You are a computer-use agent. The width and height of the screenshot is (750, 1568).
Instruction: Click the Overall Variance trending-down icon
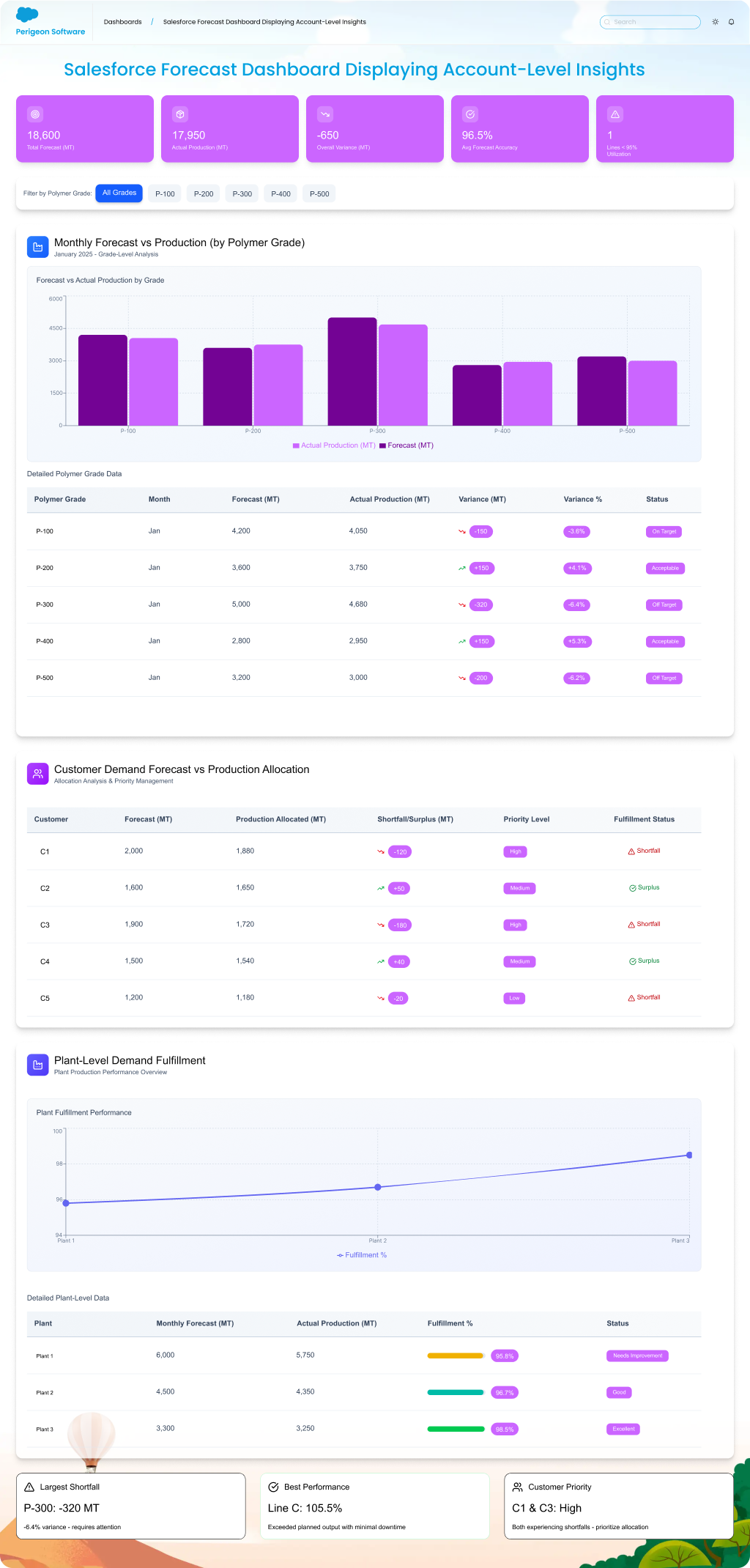pyautogui.click(x=325, y=114)
